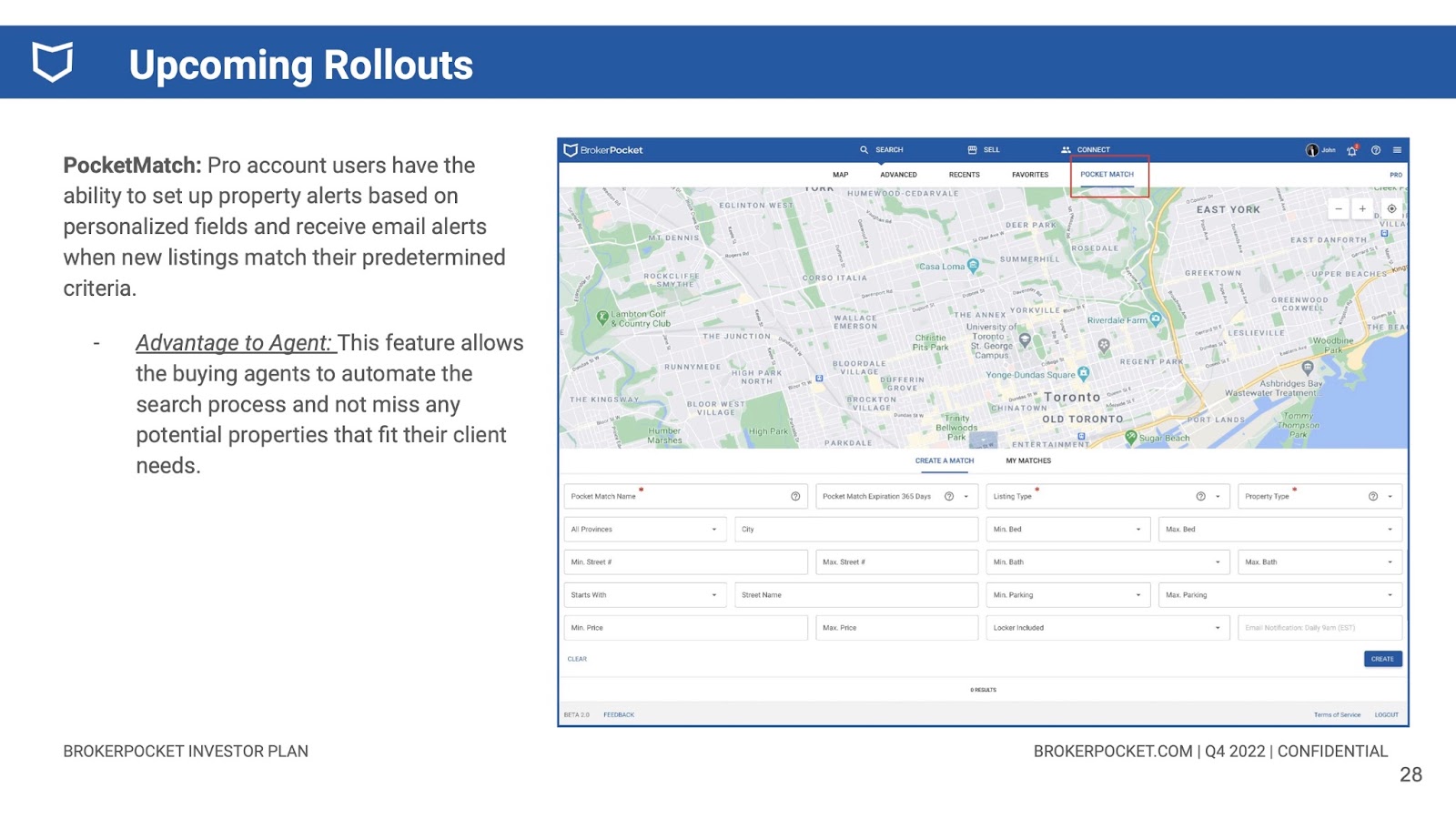This screenshot has height=819, width=1456.
Task: Open the Max. Bed dropdown
Action: pos(1280,530)
